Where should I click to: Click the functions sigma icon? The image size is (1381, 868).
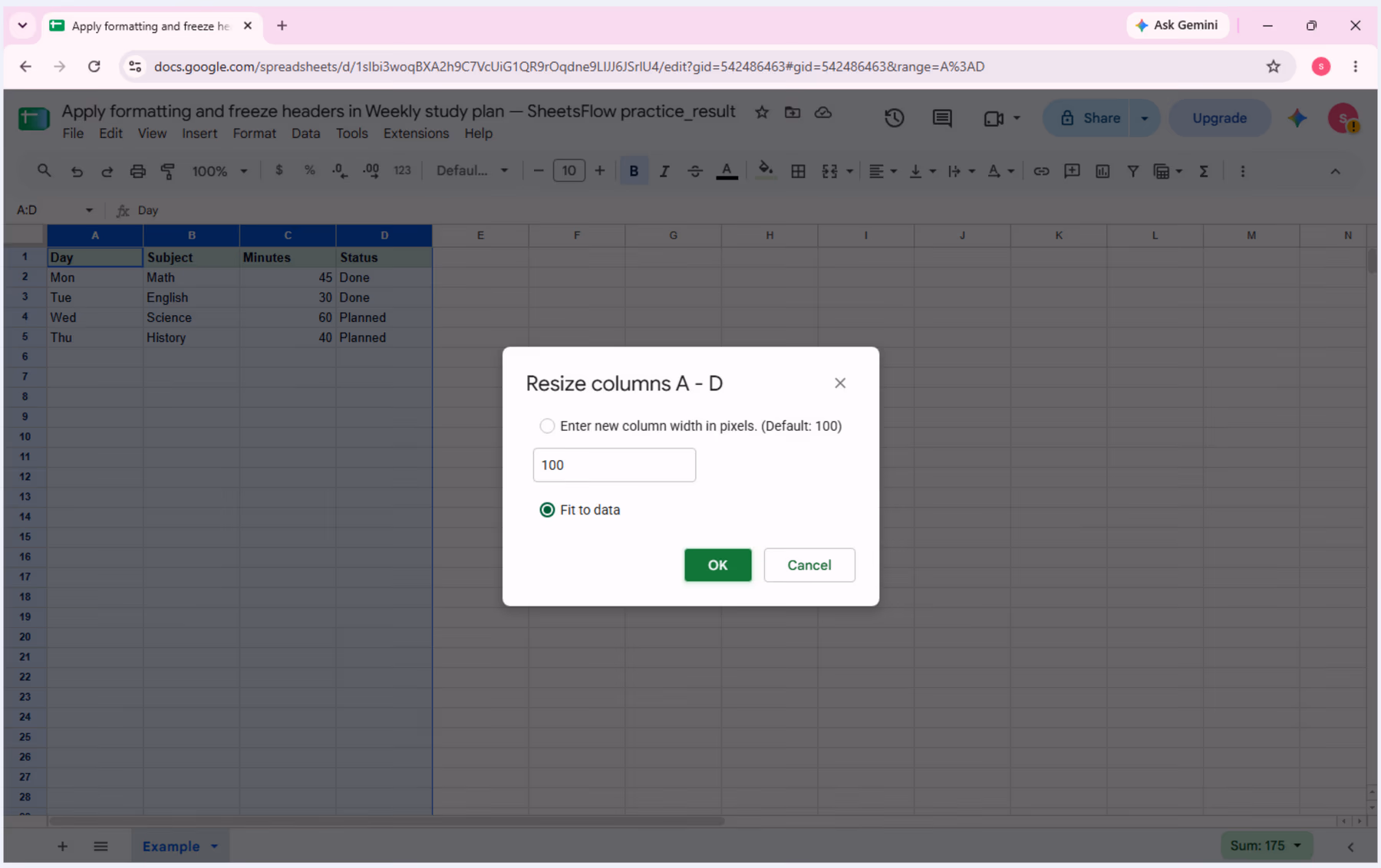[1204, 171]
